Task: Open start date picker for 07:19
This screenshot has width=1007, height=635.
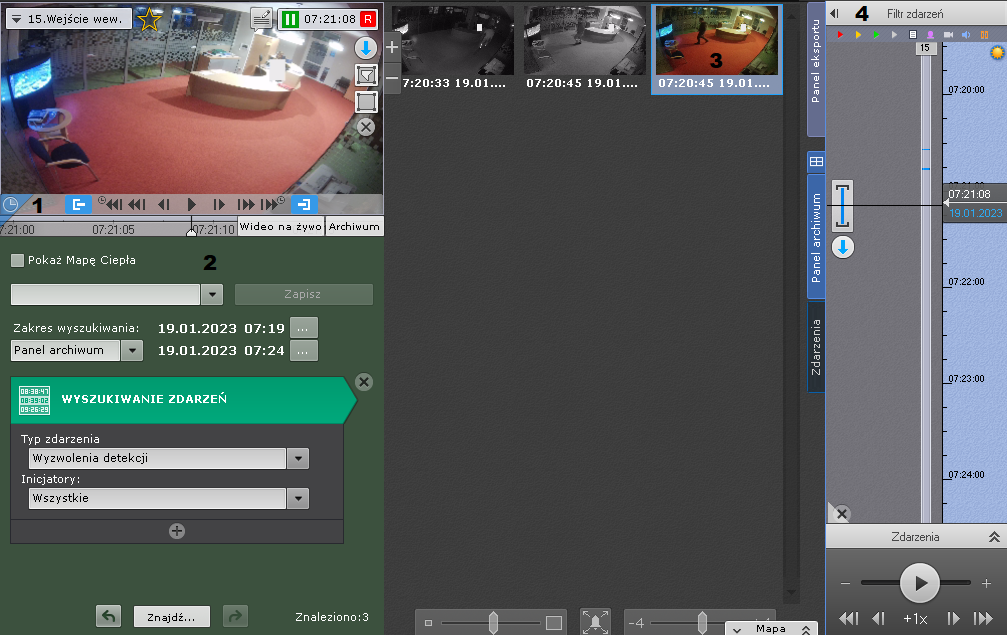Action: pos(303,328)
